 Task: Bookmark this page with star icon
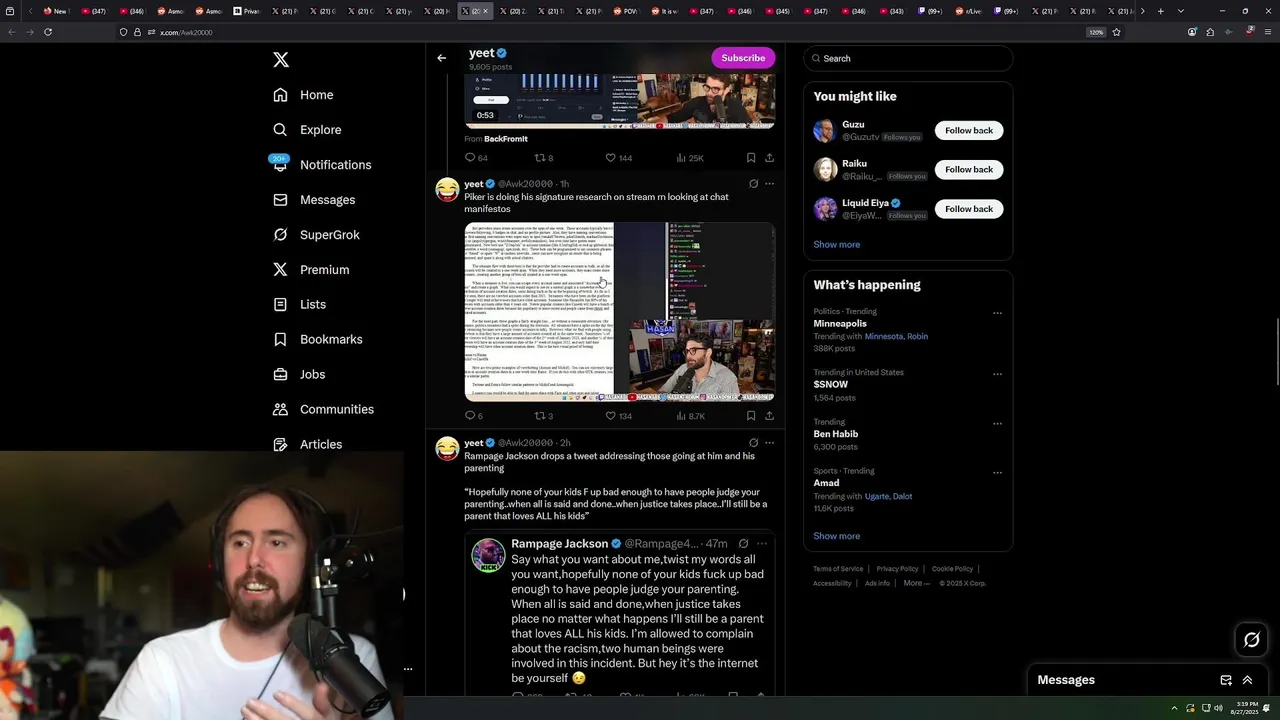coord(1116,32)
